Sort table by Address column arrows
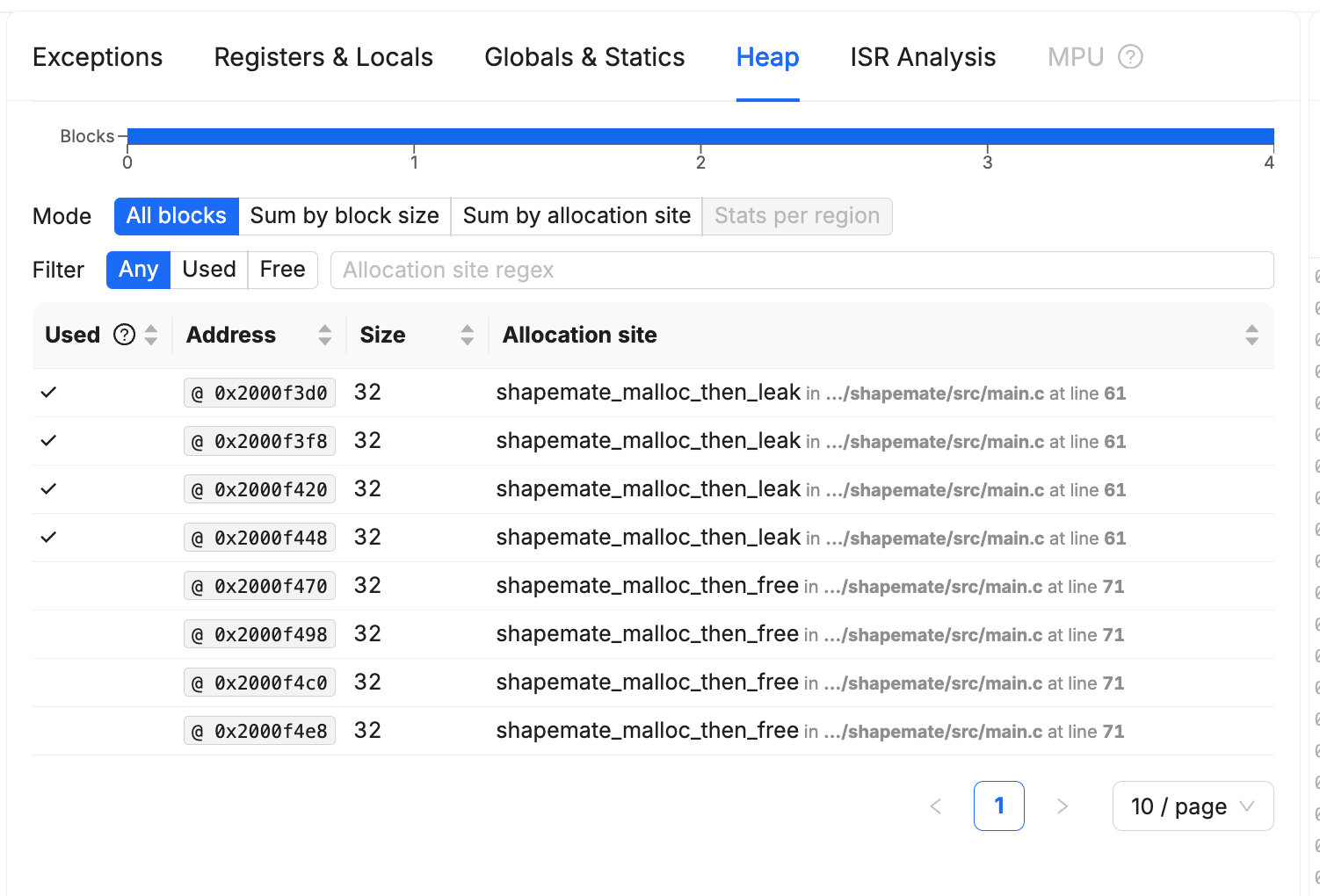 pyautogui.click(x=325, y=335)
